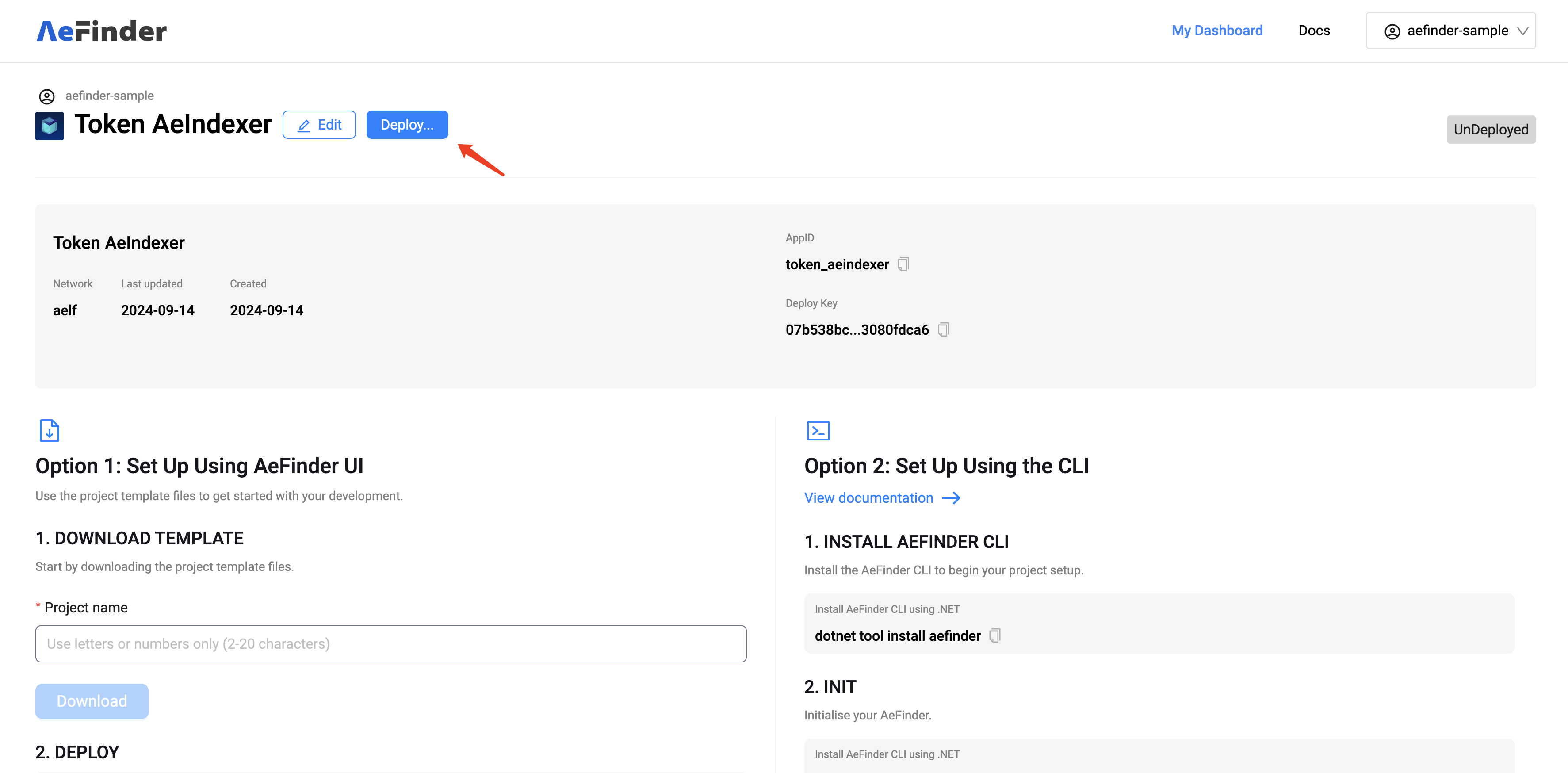
Task: Open the View documentation link
Action: tap(868, 498)
